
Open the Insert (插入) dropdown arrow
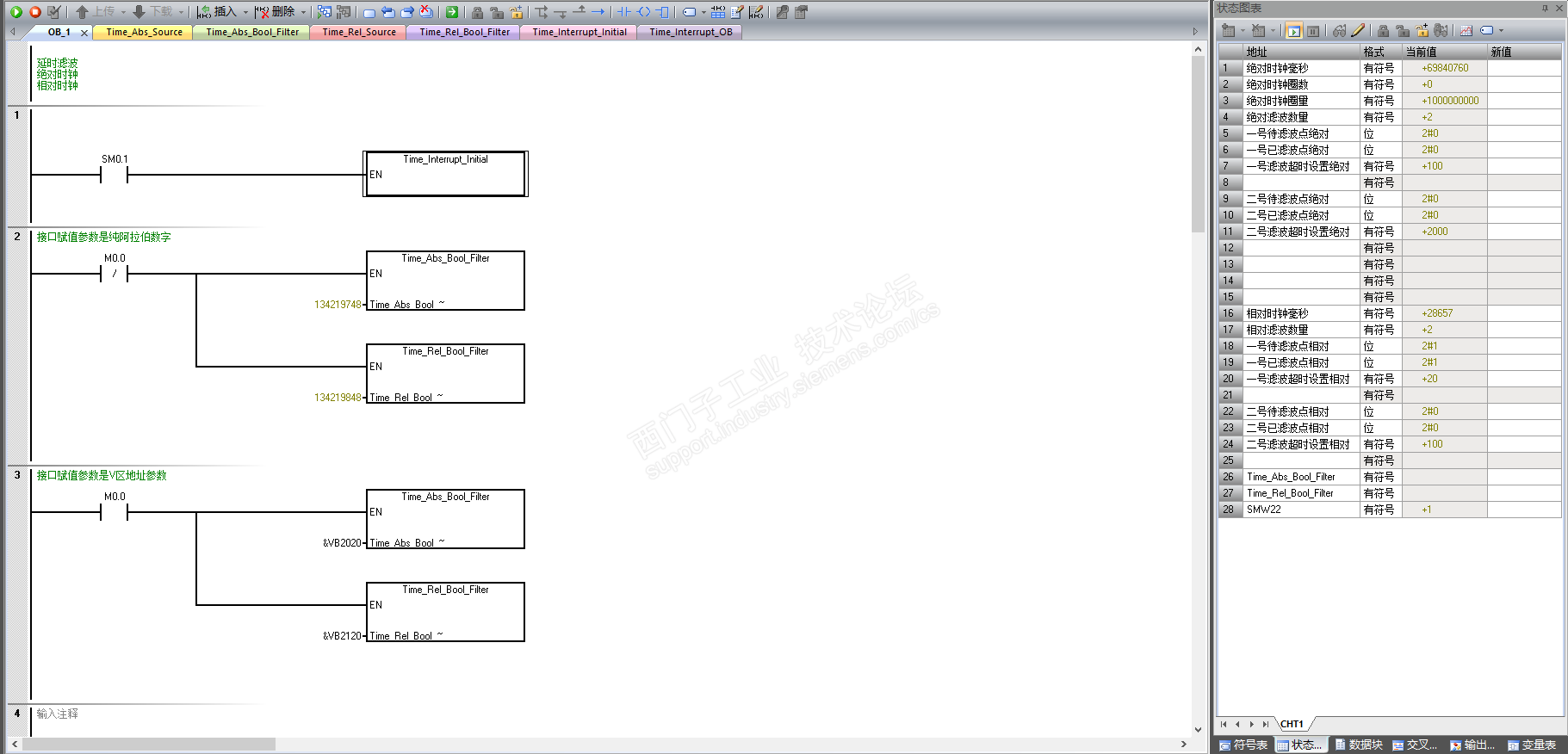(245, 12)
